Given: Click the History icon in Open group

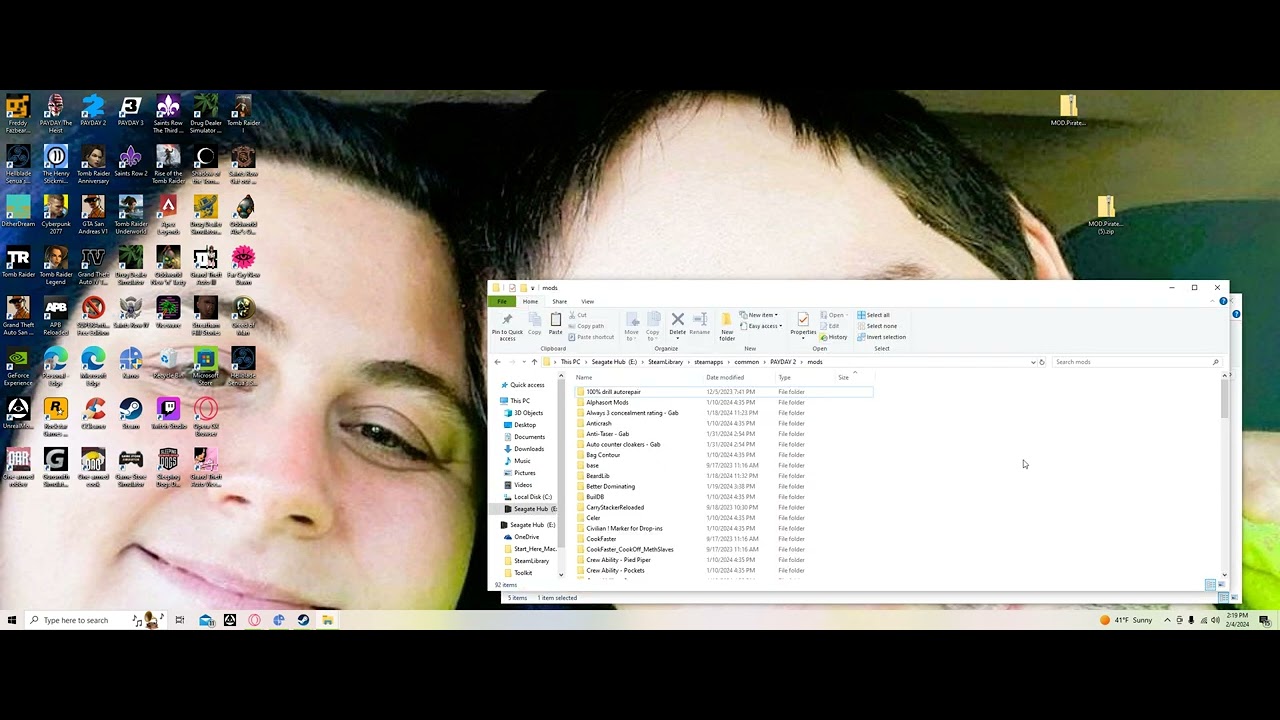Looking at the screenshot, I should pos(834,337).
